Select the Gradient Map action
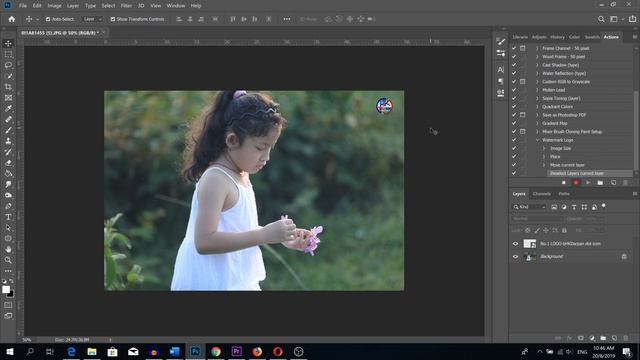The width and height of the screenshot is (640, 360). pyautogui.click(x=555, y=123)
